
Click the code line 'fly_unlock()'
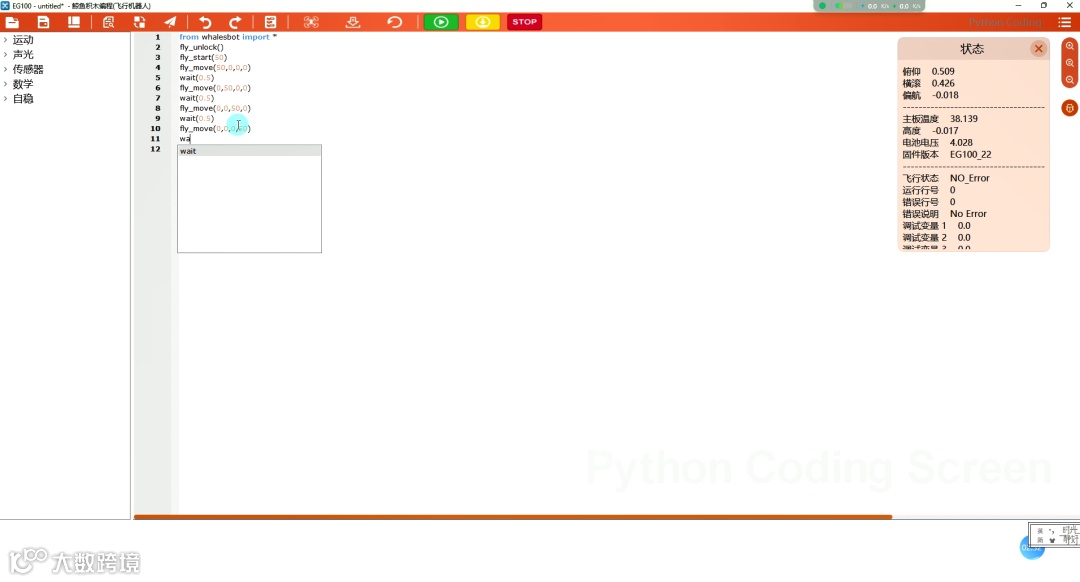[x=202, y=48]
